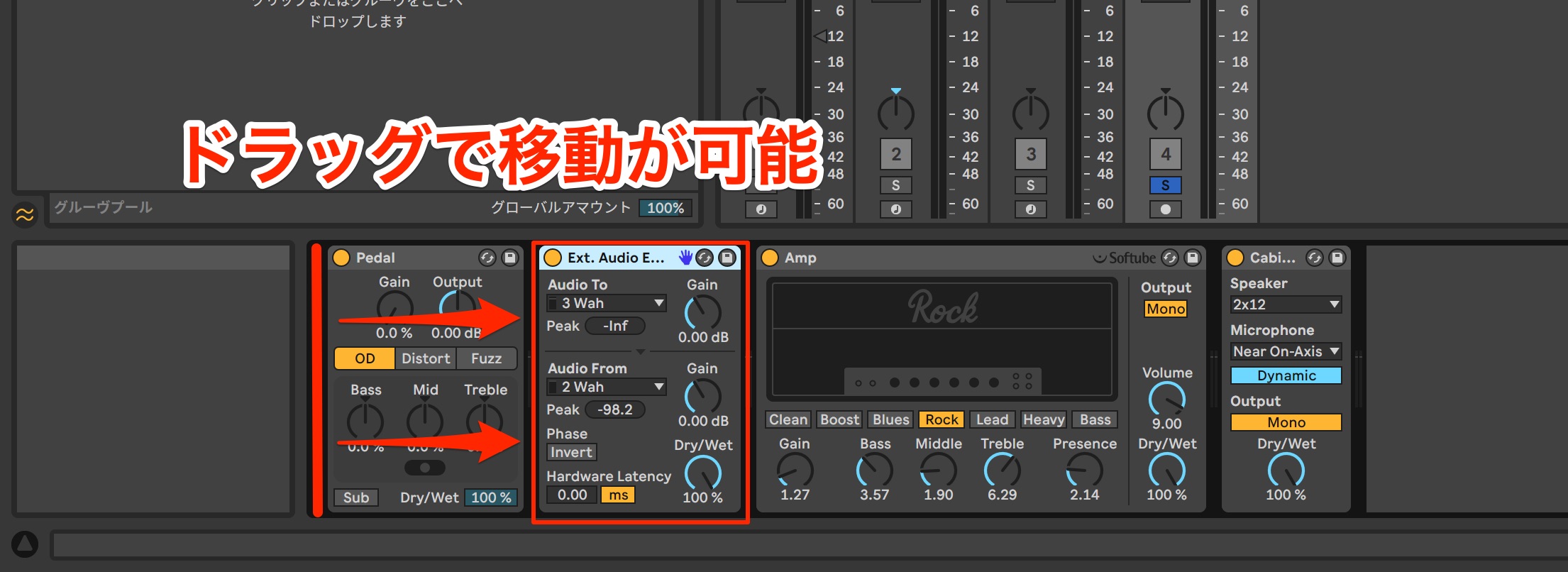Click the Pedal Dry/Wet 100 % field
The width and height of the screenshot is (1568, 572).
(491, 497)
